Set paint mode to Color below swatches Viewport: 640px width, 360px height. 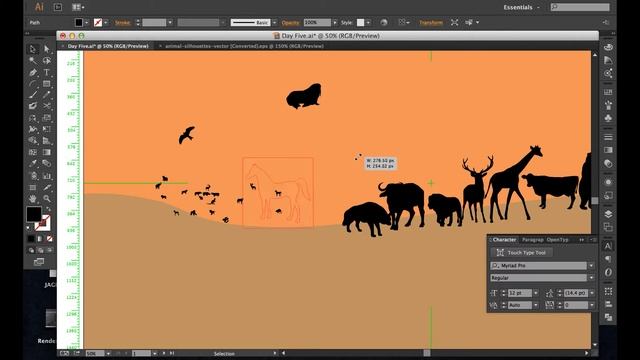click(x=31, y=238)
